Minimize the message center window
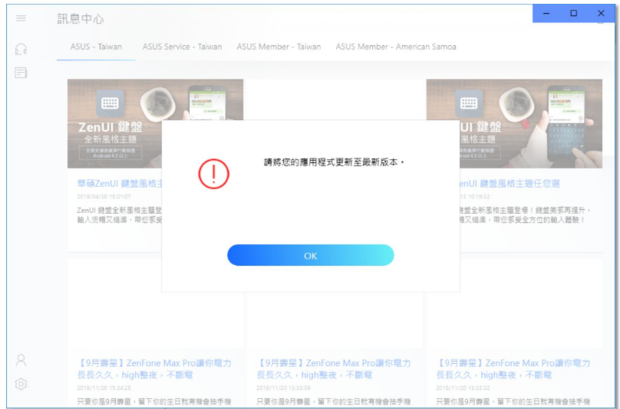620x409 pixels. (546, 13)
